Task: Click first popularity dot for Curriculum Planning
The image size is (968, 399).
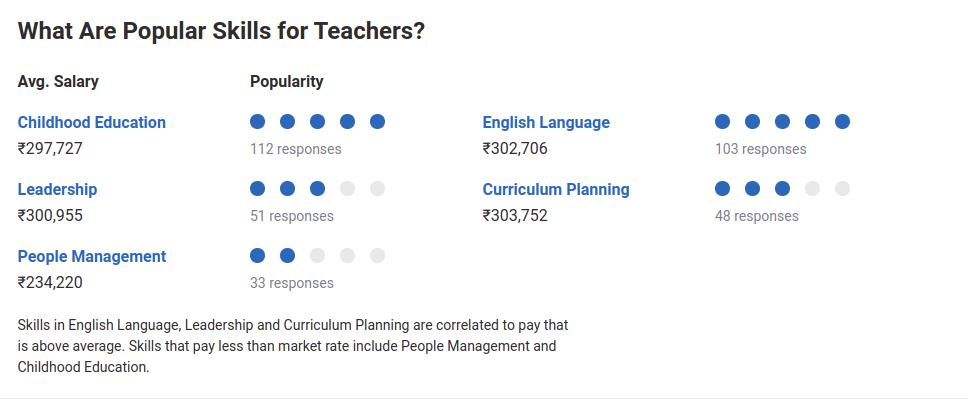Action: coord(722,188)
